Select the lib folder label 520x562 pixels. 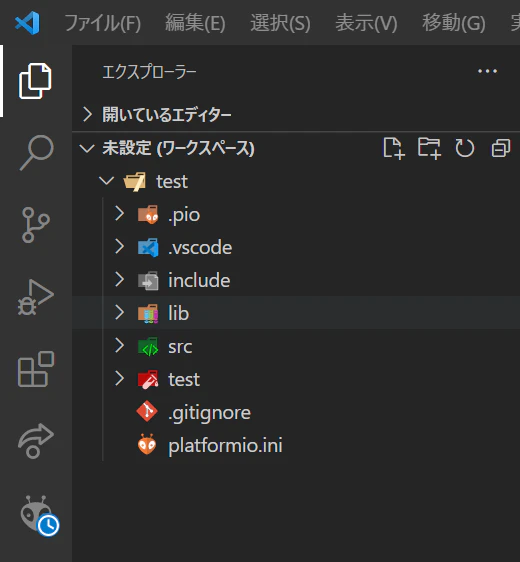click(178, 313)
